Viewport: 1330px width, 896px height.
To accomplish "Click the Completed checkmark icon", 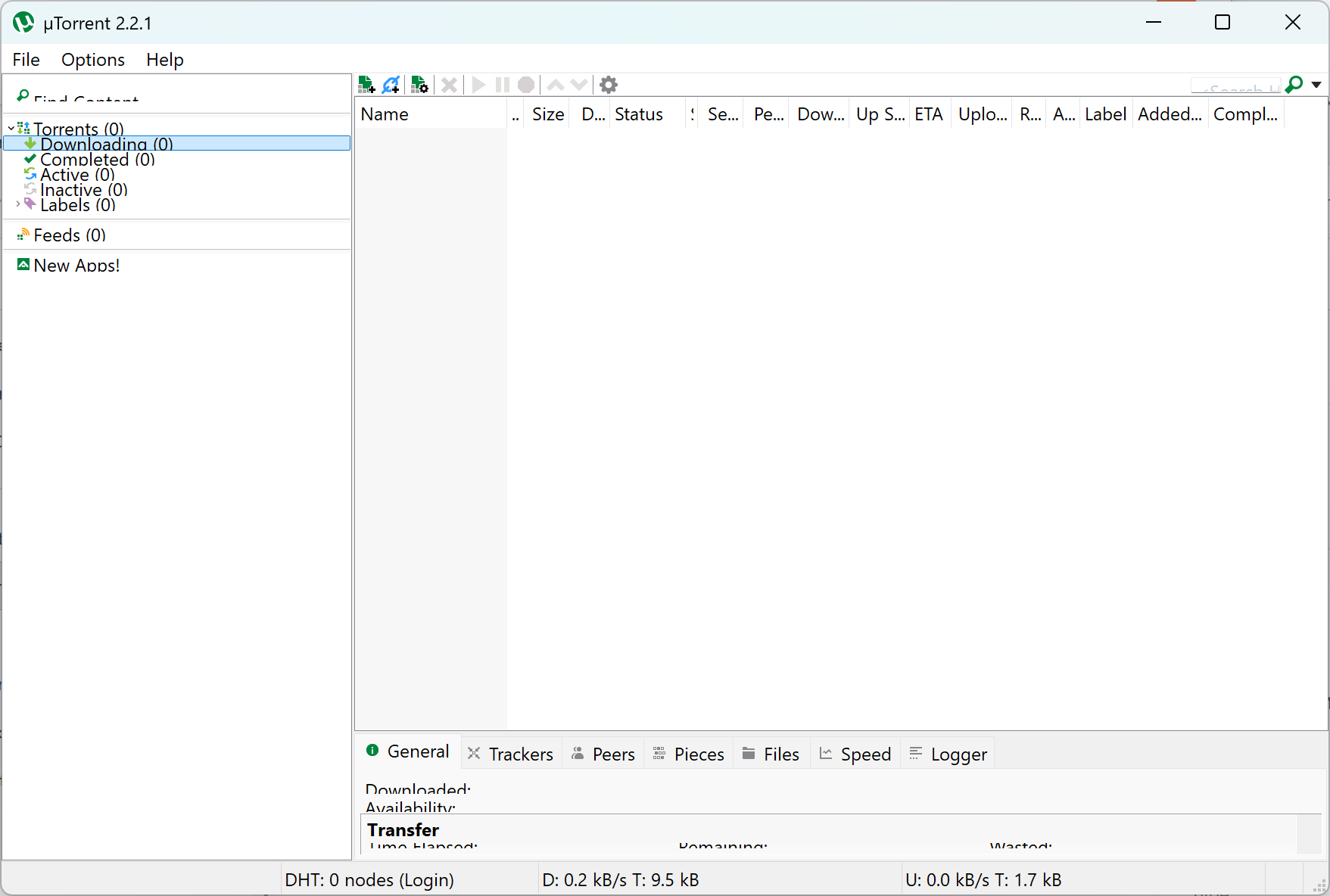I will 30,158.
